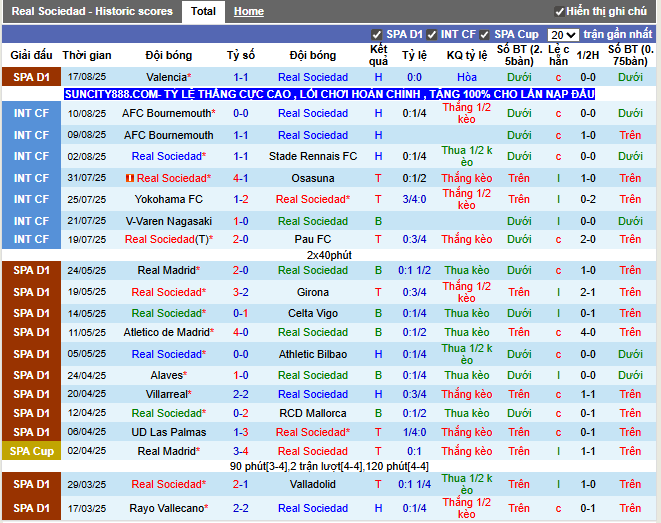Open the 3-4 score of SPA Cup match
Image resolution: width=661 pixels, height=523 pixels.
241,451
